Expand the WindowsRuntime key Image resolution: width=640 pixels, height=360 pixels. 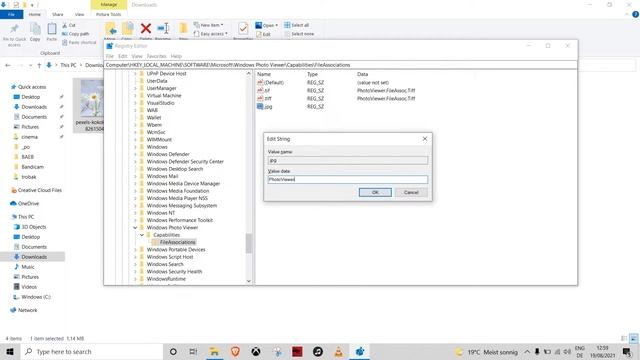pyautogui.click(x=135, y=279)
